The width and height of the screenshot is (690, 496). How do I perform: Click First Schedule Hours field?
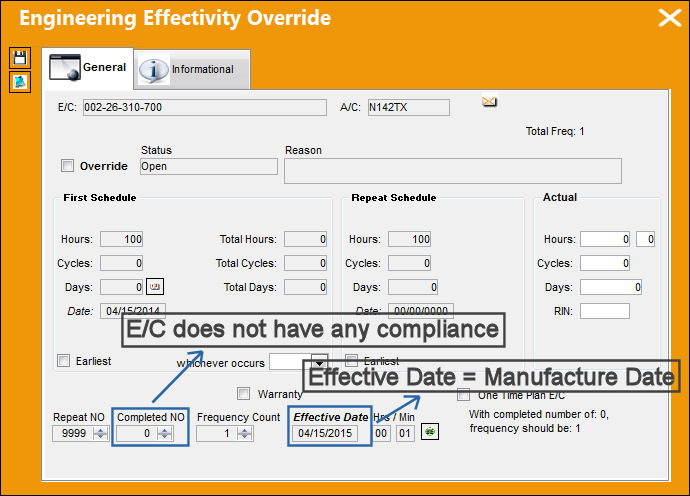pyautogui.click(x=121, y=239)
